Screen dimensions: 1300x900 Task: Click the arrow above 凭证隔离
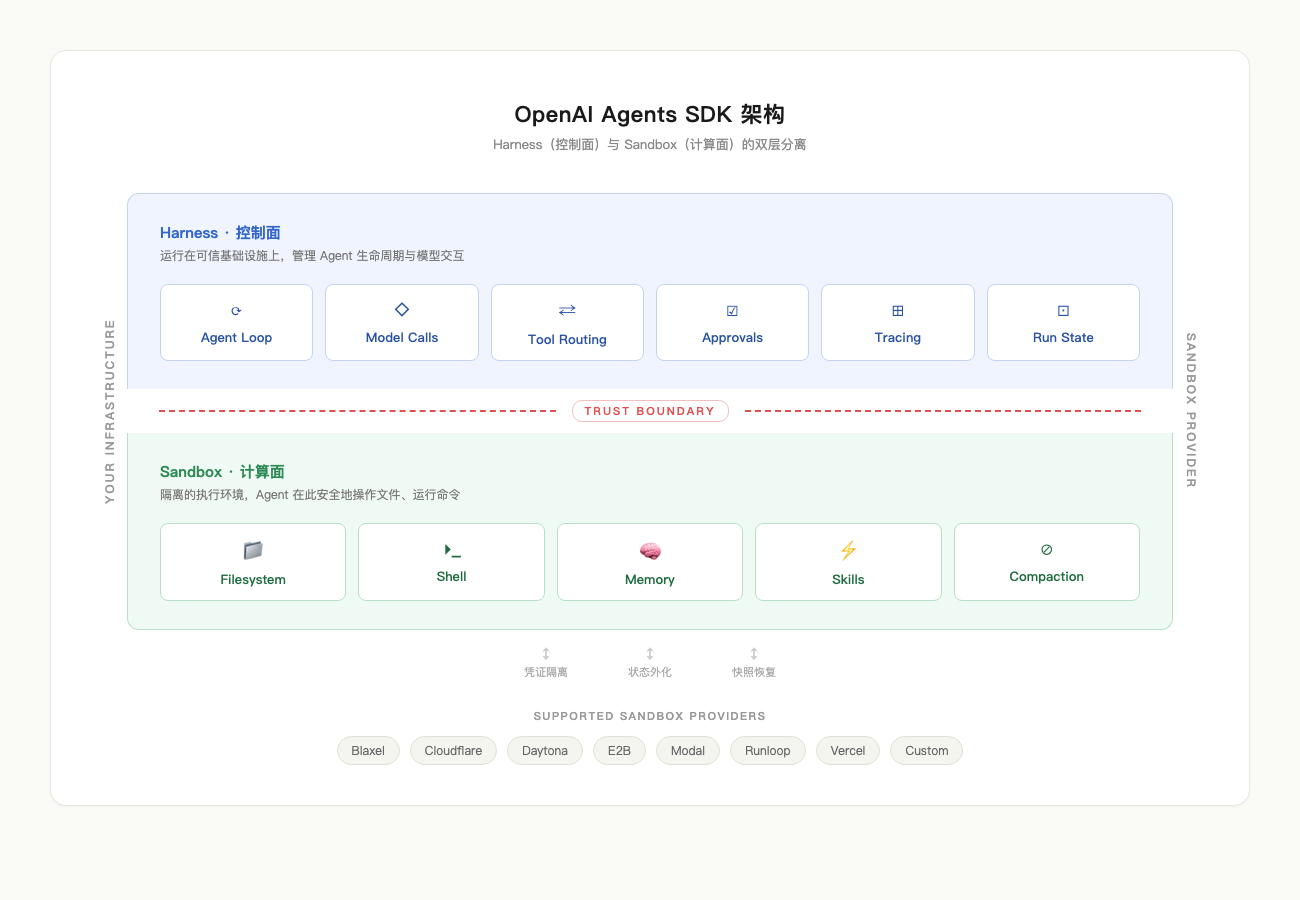tap(546, 653)
